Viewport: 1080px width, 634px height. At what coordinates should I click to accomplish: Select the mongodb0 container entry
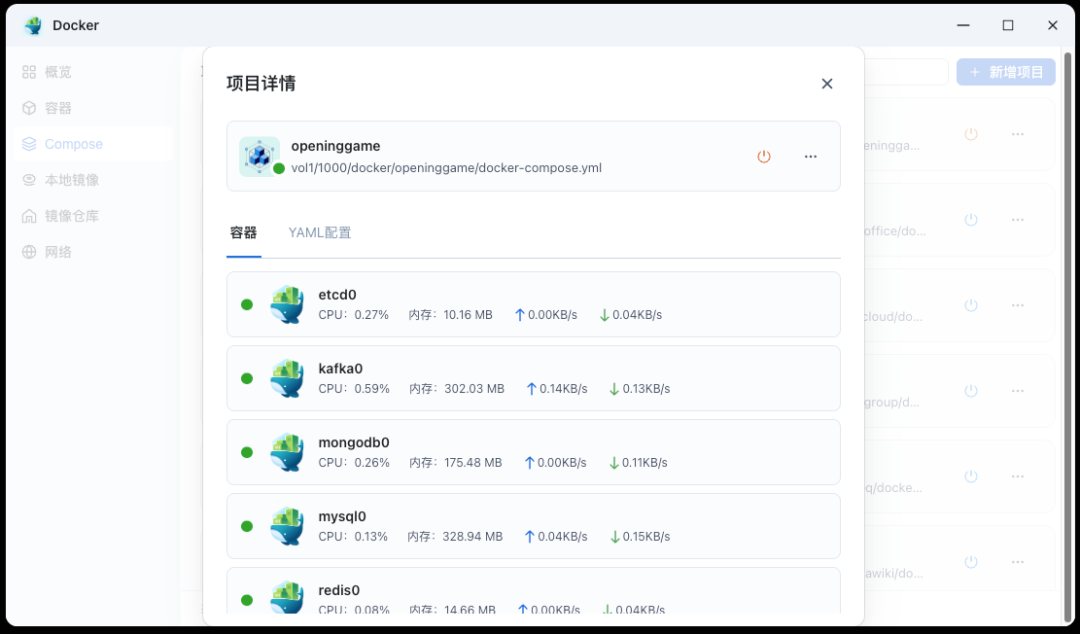[533, 452]
